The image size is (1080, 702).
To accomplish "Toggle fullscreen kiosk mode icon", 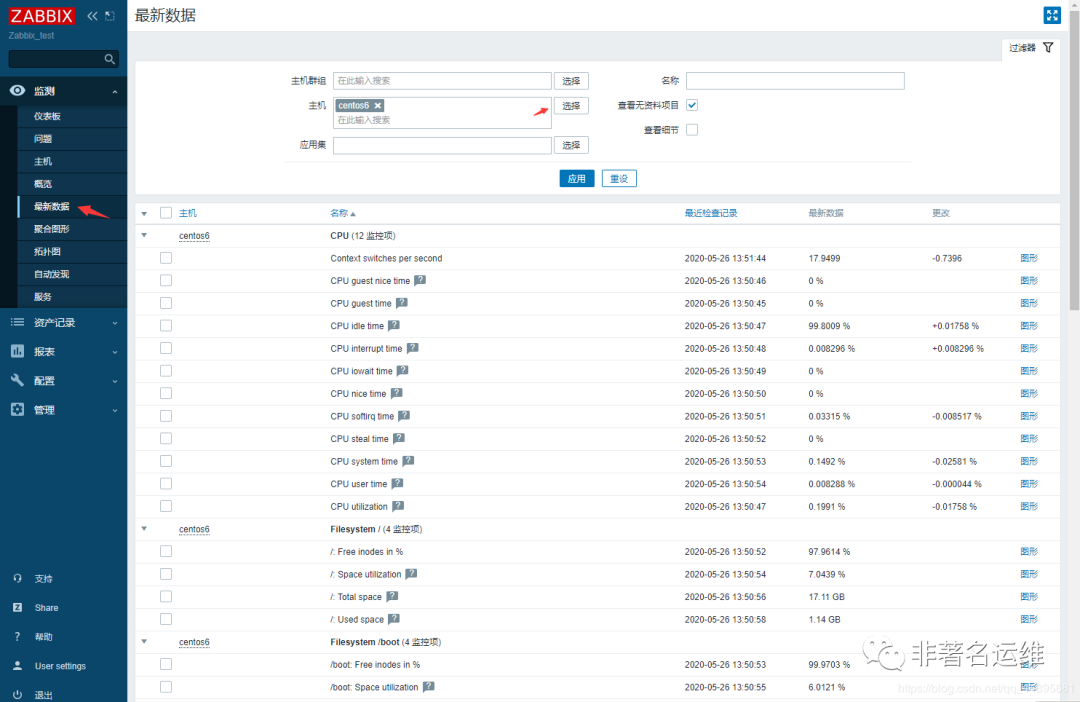I will [x=1052, y=15].
